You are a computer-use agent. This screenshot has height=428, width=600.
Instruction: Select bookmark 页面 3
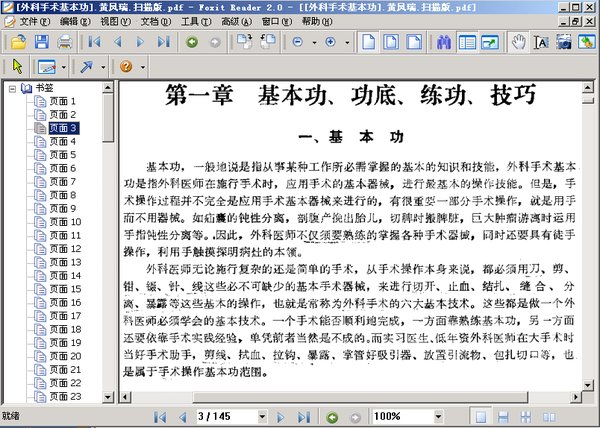point(64,128)
